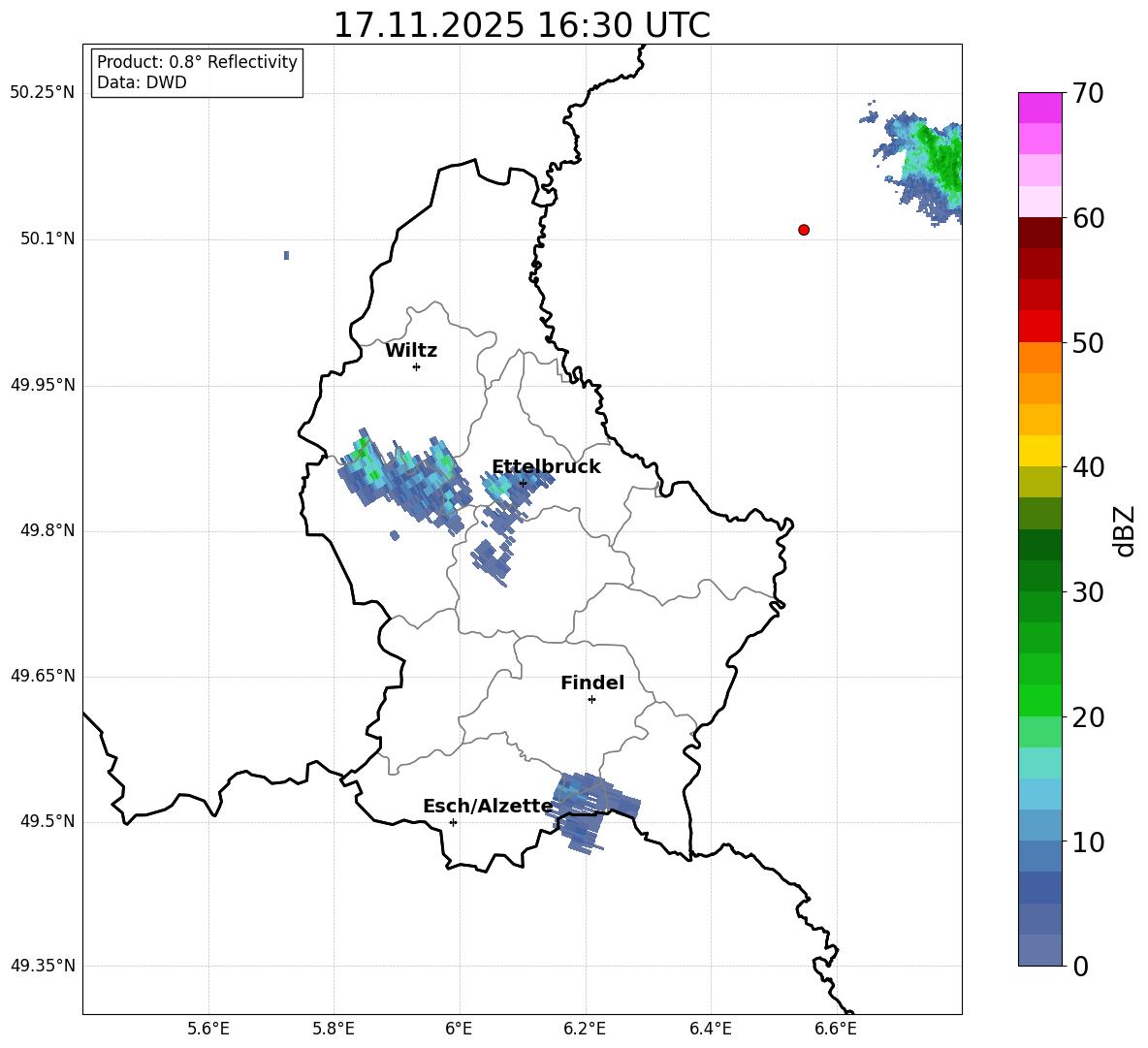Click the 5.8°E longitude label
The width and height of the screenshot is (1148, 1048).
pos(334,1029)
